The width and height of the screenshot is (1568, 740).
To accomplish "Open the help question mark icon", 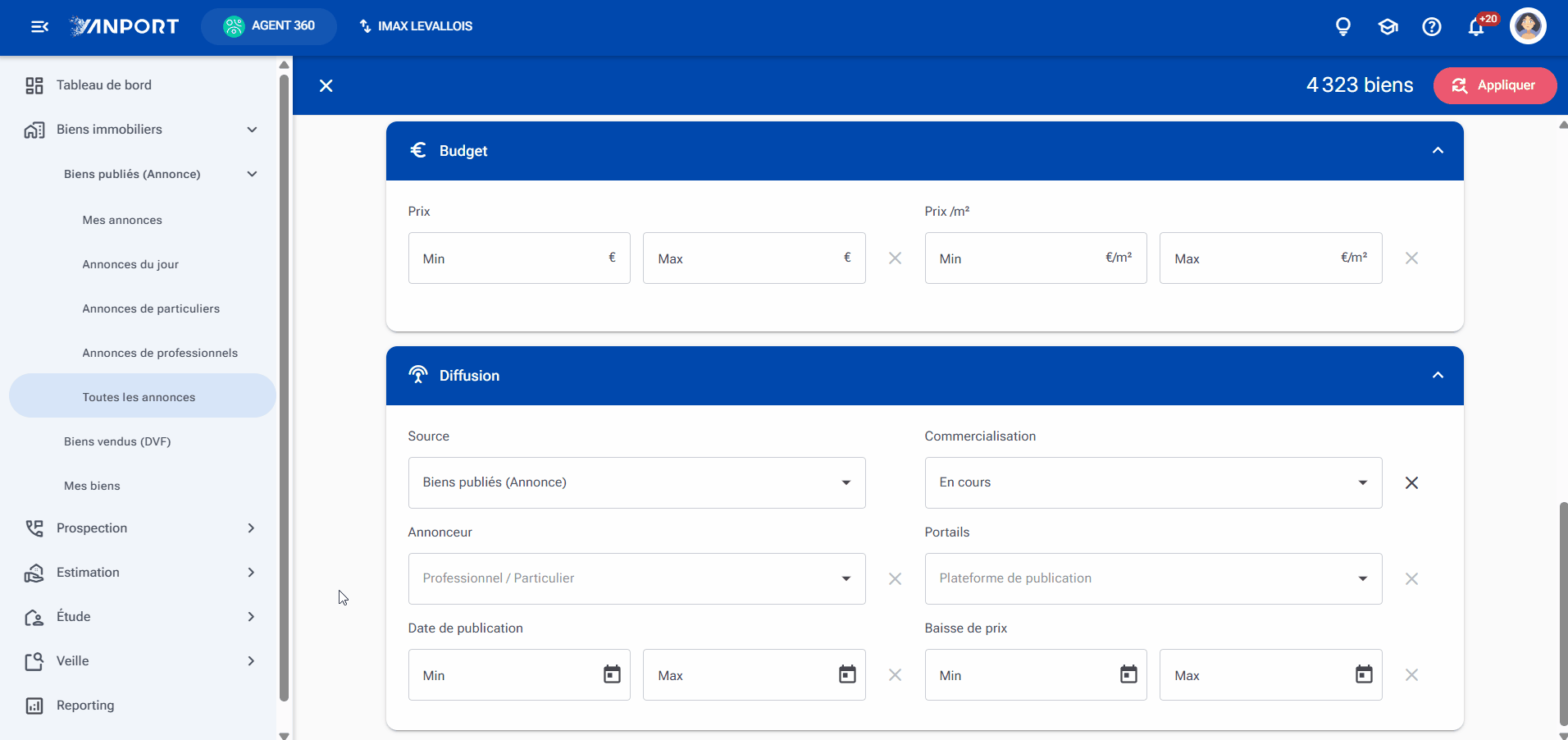I will click(x=1432, y=26).
